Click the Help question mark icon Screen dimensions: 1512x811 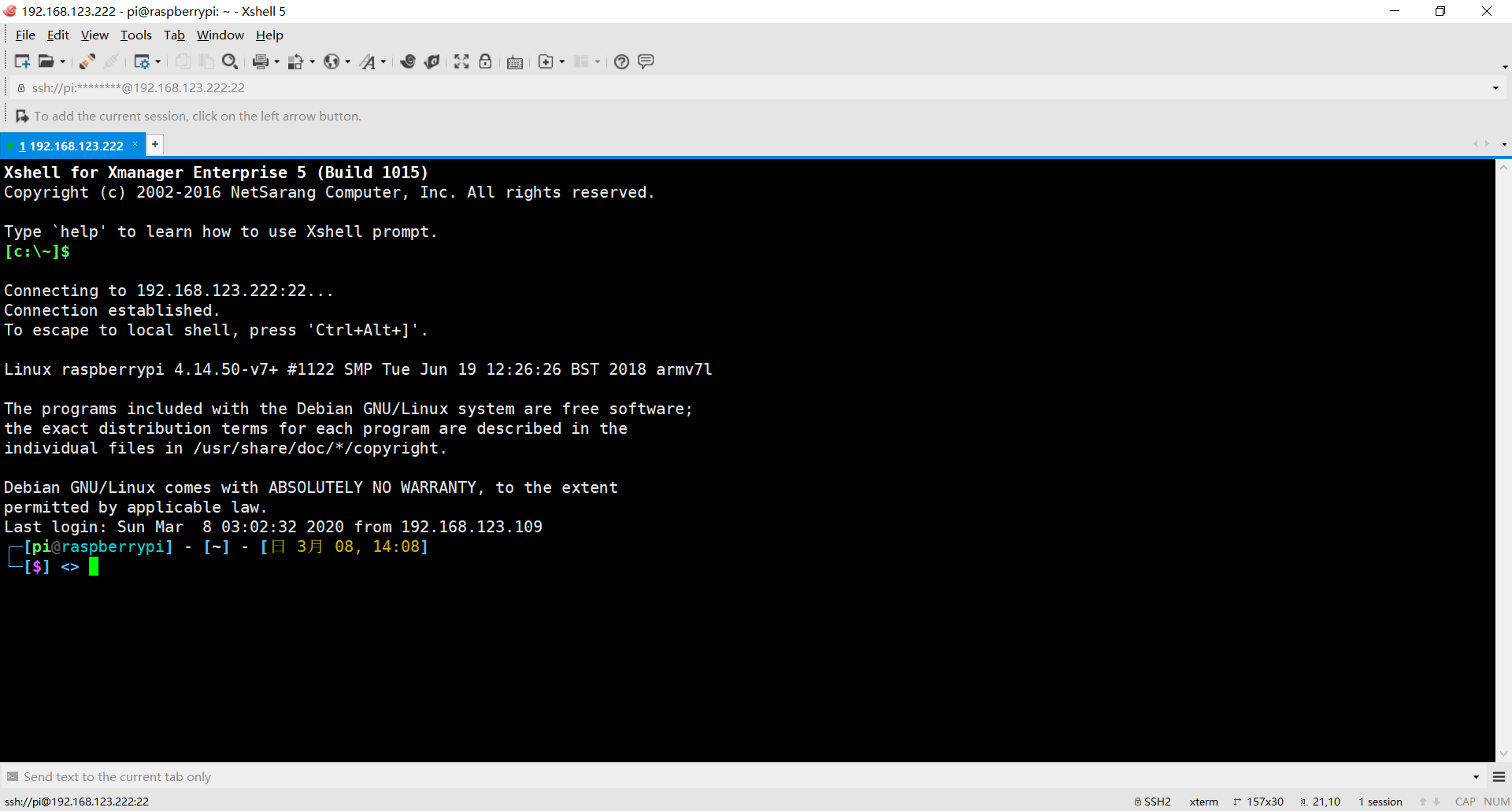(621, 61)
